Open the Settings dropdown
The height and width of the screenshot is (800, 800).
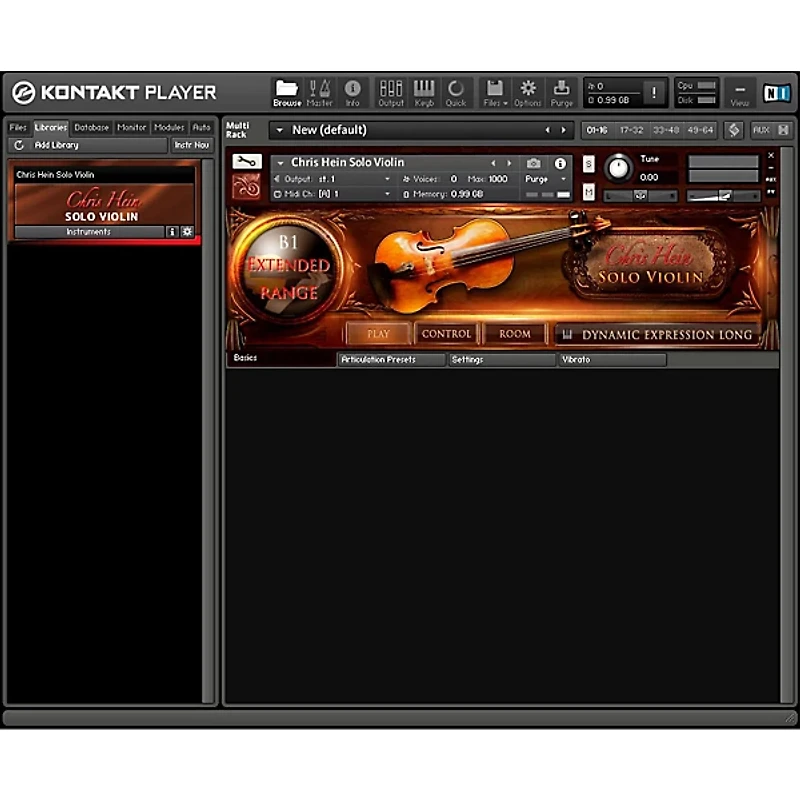502,360
